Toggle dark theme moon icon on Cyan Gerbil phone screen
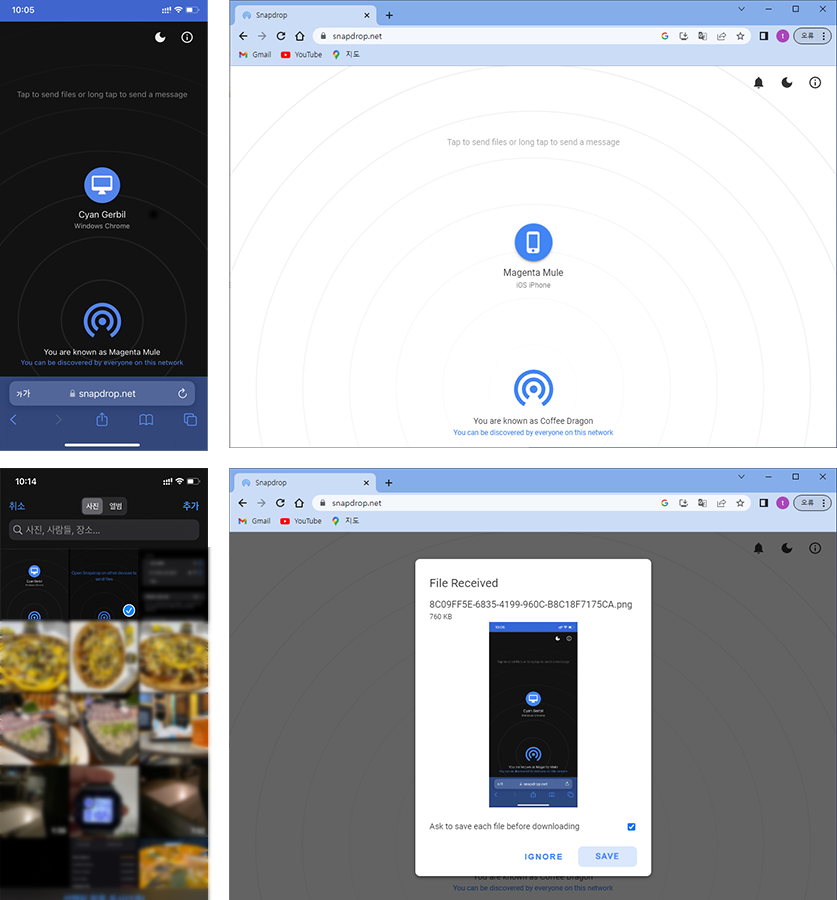This screenshot has width=837, height=900. (x=160, y=37)
